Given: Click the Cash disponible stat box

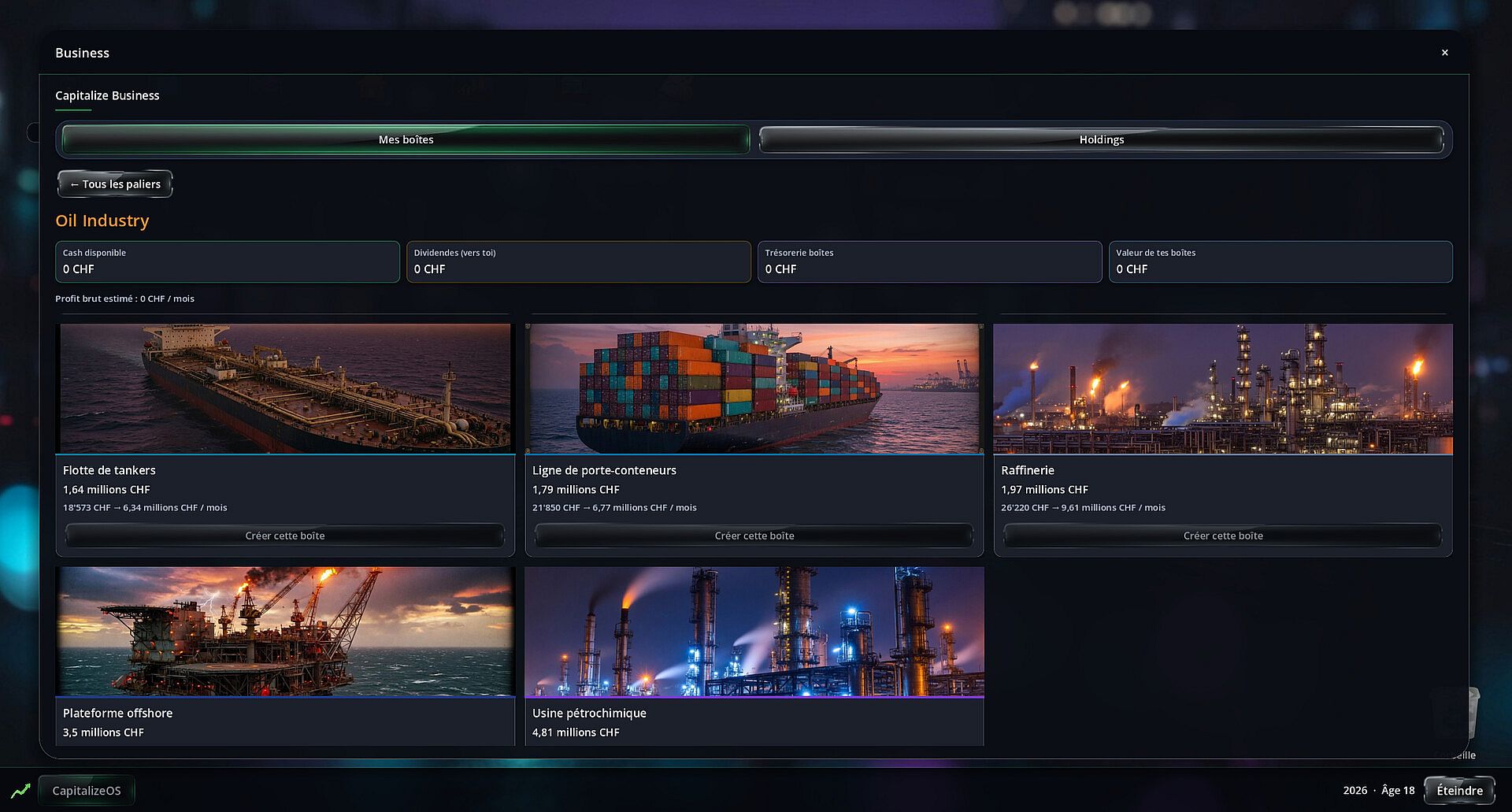Looking at the screenshot, I should [228, 261].
